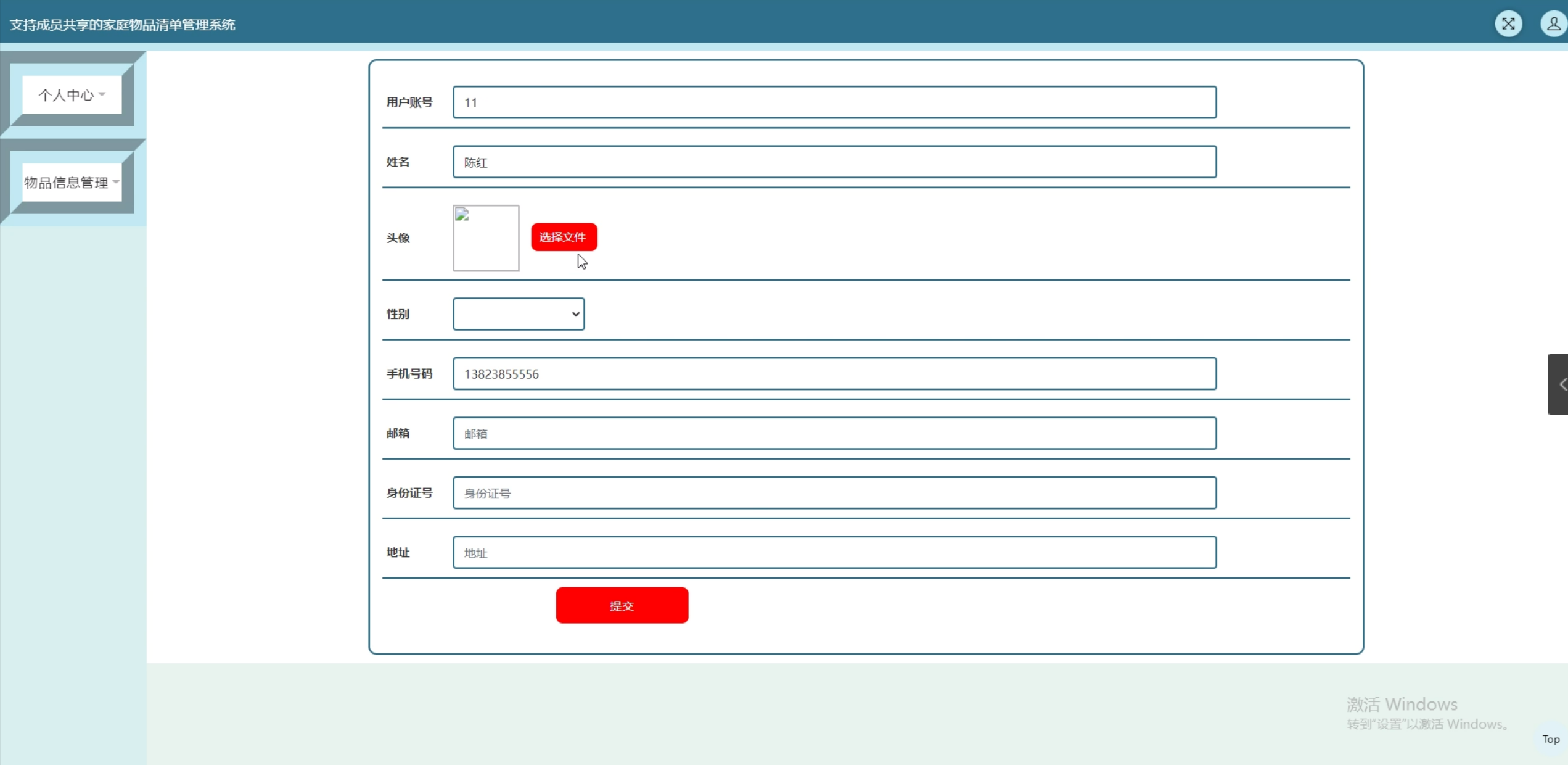Click the 头像 label text
This screenshot has width=1568, height=765.
398,238
